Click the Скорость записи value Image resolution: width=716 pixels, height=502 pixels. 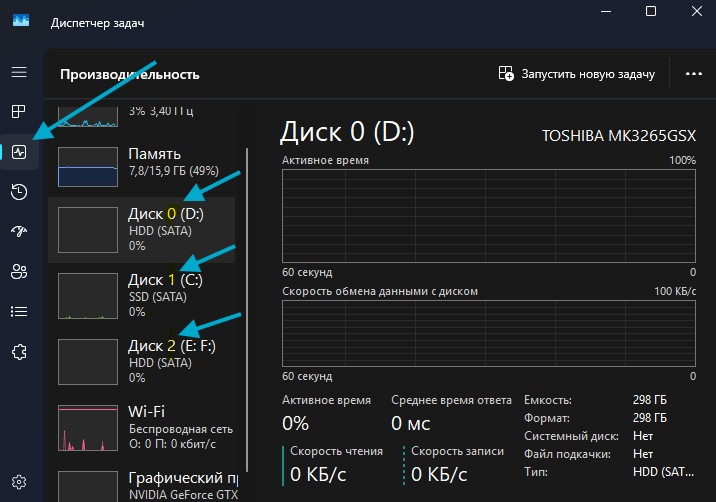pyautogui.click(x=439, y=475)
